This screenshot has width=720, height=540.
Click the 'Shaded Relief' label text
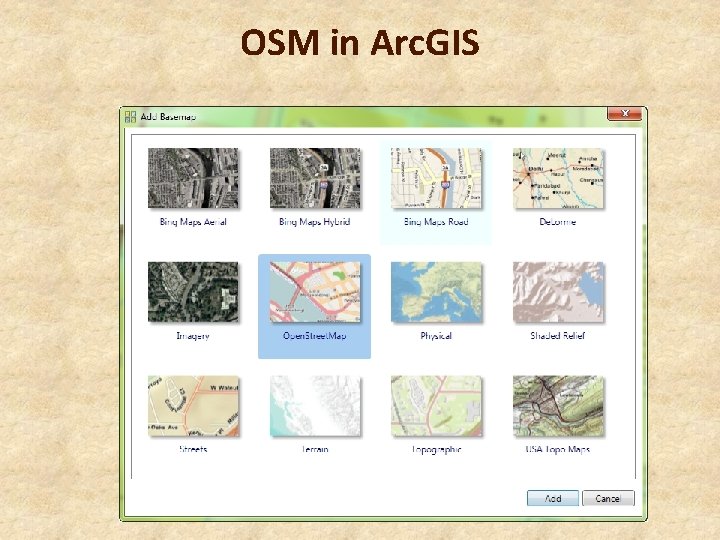pyautogui.click(x=557, y=336)
